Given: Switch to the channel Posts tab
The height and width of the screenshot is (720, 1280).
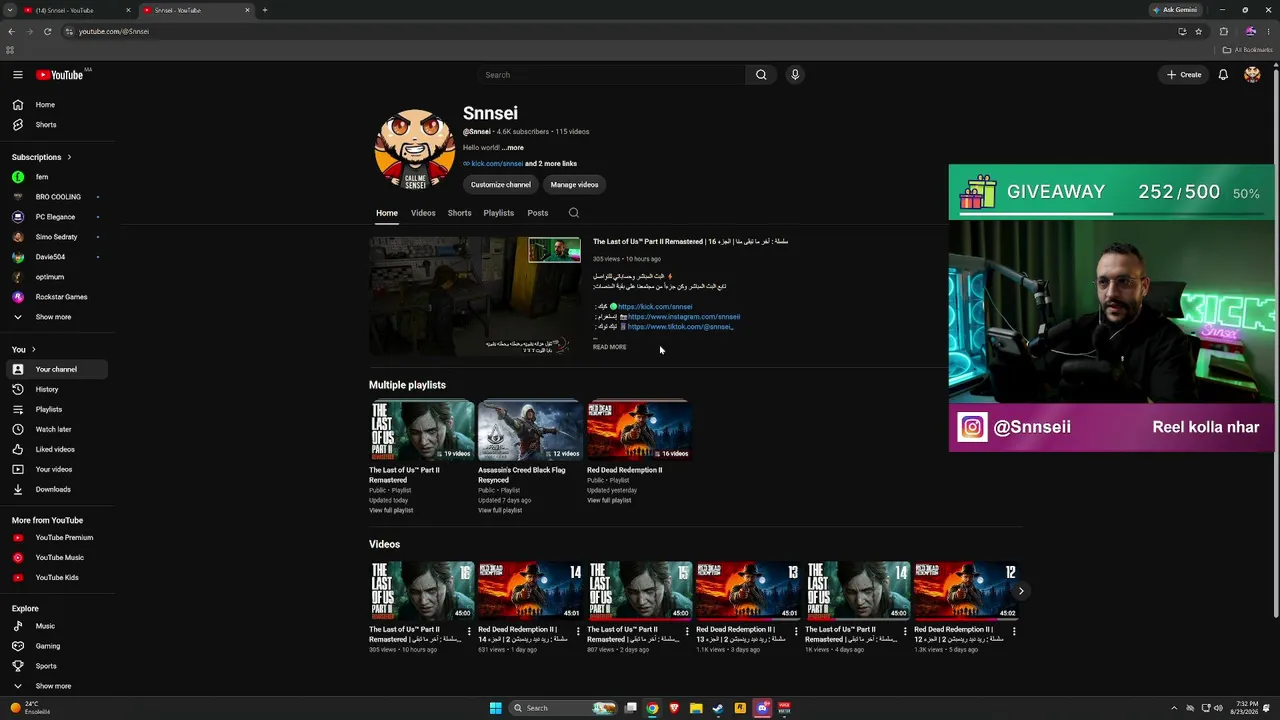Looking at the screenshot, I should coord(538,213).
